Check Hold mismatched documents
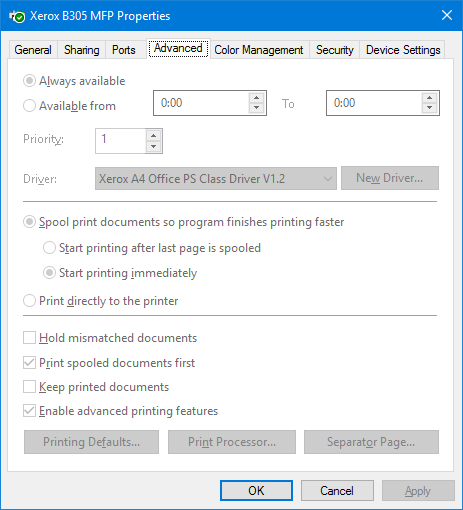Screen dimensions: 463x510 pyautogui.click(x=29, y=338)
